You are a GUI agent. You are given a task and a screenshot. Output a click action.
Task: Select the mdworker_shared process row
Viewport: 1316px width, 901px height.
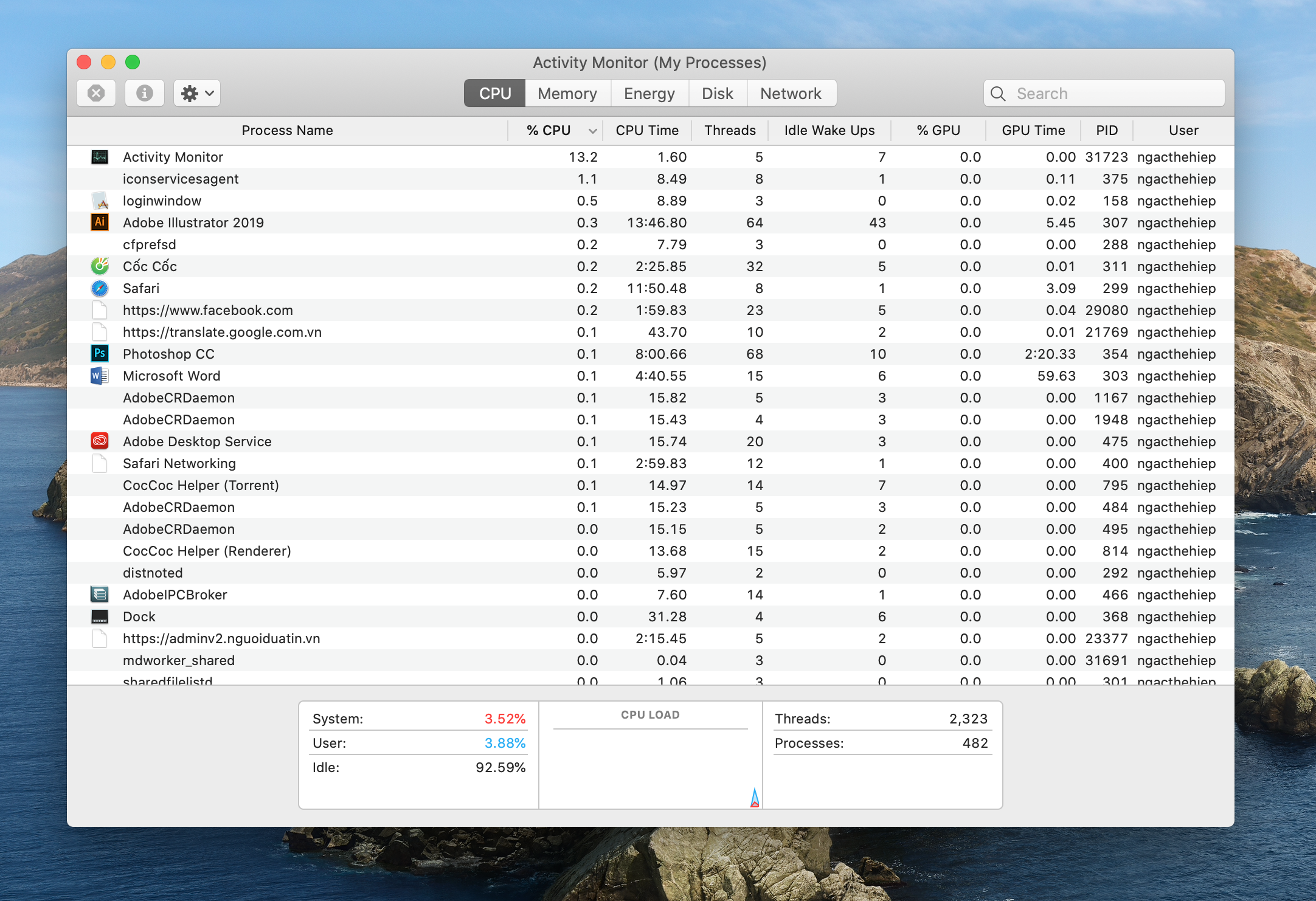point(651,660)
